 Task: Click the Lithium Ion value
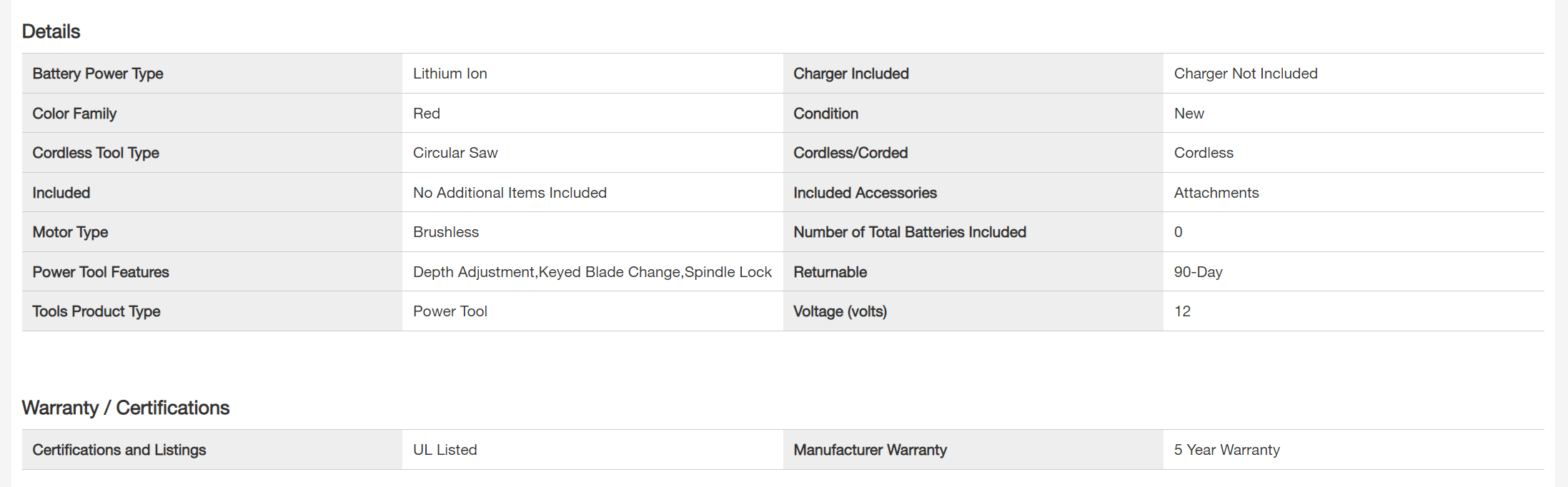450,74
